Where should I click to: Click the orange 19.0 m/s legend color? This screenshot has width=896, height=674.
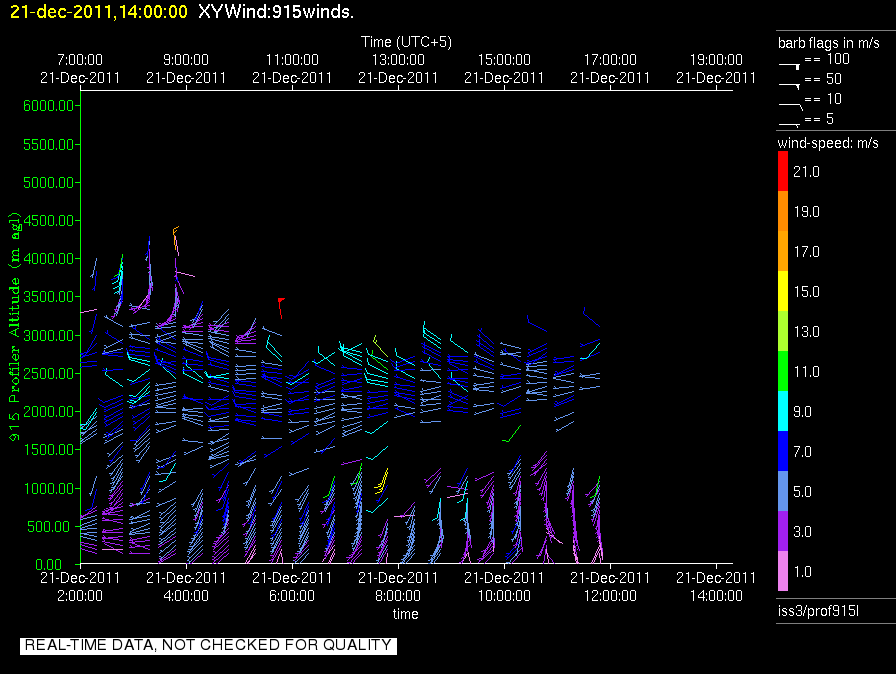[783, 211]
